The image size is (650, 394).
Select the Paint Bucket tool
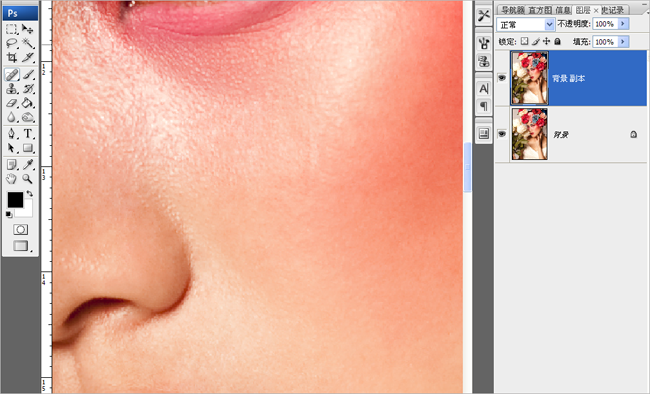tap(28, 103)
